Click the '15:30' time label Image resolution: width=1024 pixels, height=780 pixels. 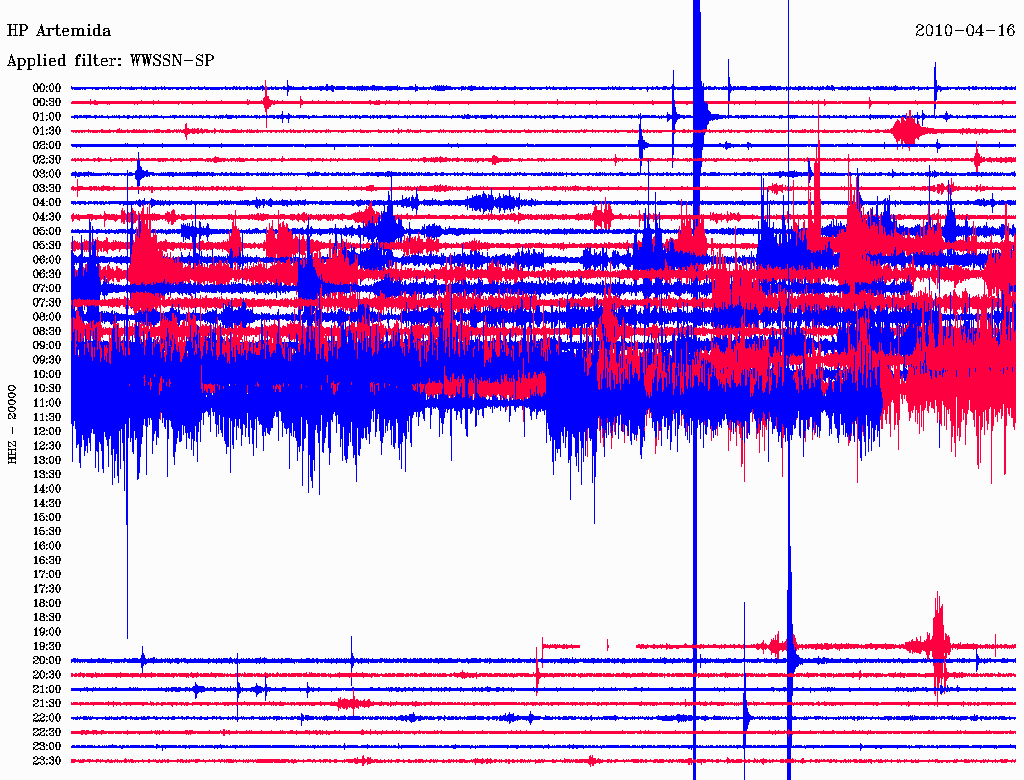pyautogui.click(x=47, y=532)
